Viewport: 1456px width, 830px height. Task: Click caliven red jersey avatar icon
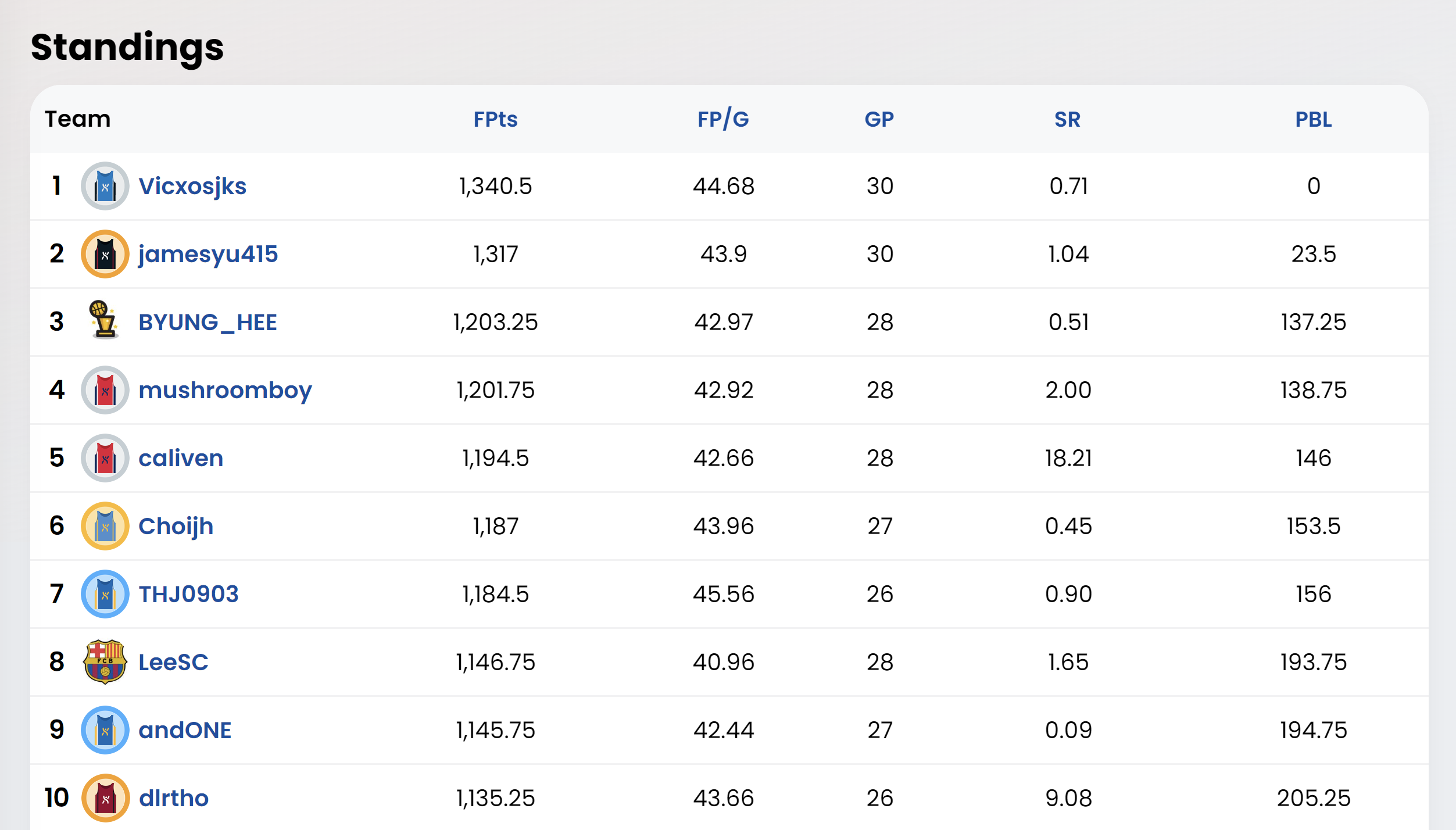105,458
